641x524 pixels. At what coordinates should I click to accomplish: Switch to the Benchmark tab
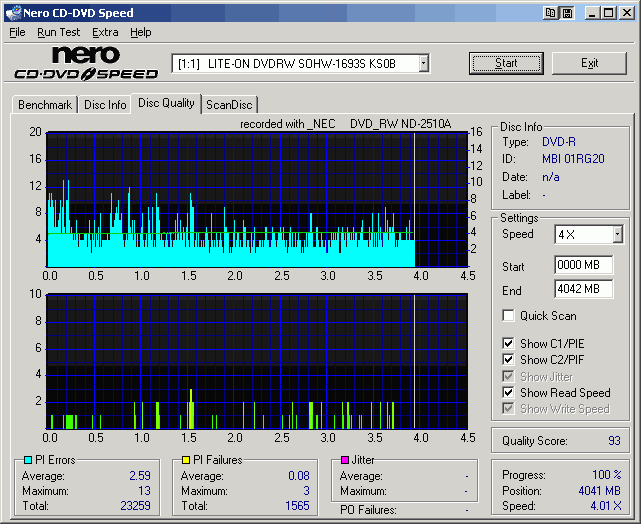tap(45, 105)
